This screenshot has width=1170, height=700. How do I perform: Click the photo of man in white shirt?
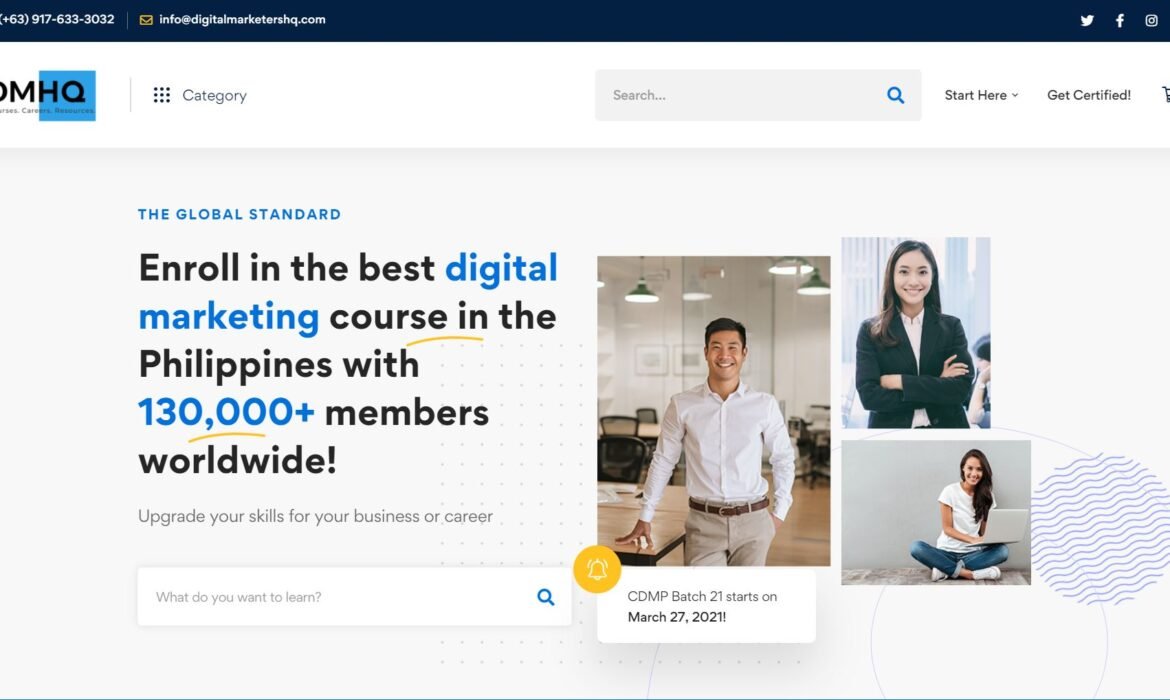[713, 410]
